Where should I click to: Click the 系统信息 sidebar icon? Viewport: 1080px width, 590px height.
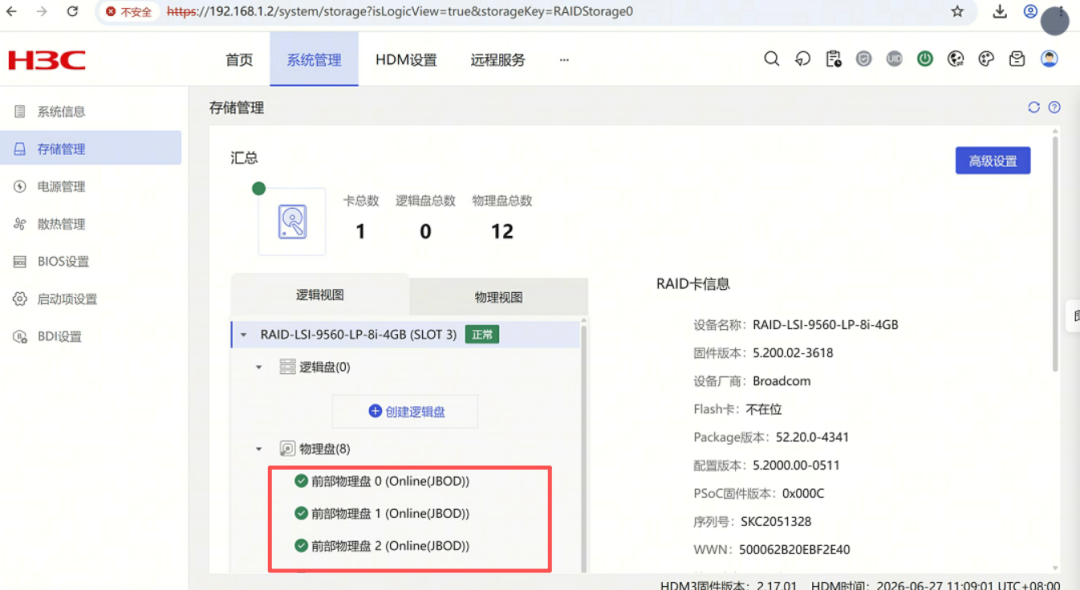click(20, 112)
